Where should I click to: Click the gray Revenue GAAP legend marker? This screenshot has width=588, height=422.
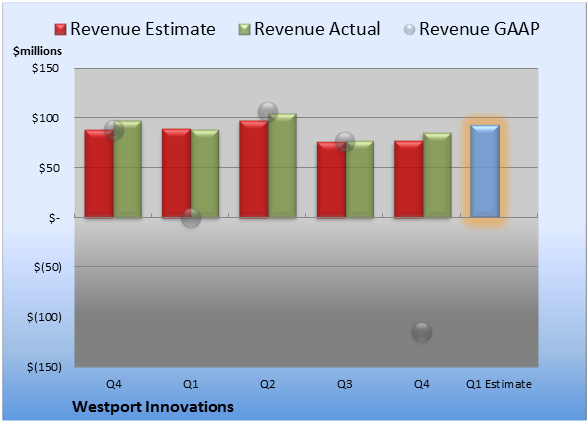pyautogui.click(x=410, y=30)
